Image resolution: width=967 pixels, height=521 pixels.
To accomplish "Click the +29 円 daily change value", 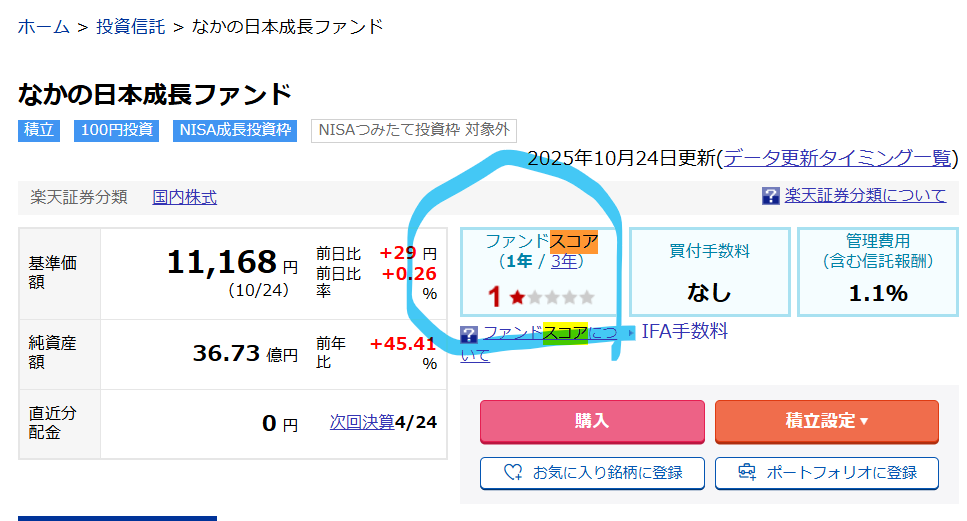I will click(x=408, y=253).
